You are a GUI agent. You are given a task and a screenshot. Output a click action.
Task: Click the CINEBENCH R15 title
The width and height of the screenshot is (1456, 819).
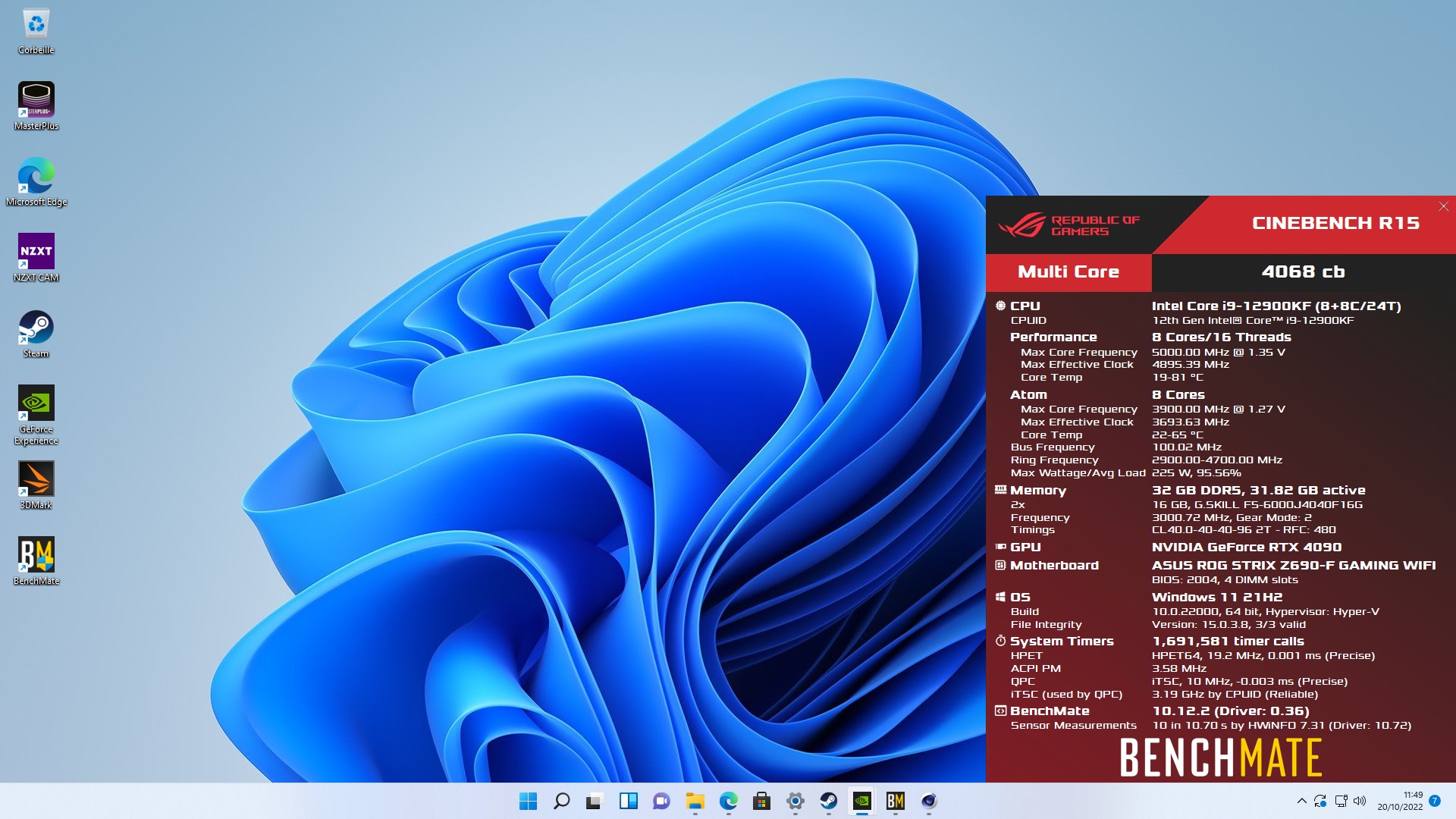click(1335, 223)
